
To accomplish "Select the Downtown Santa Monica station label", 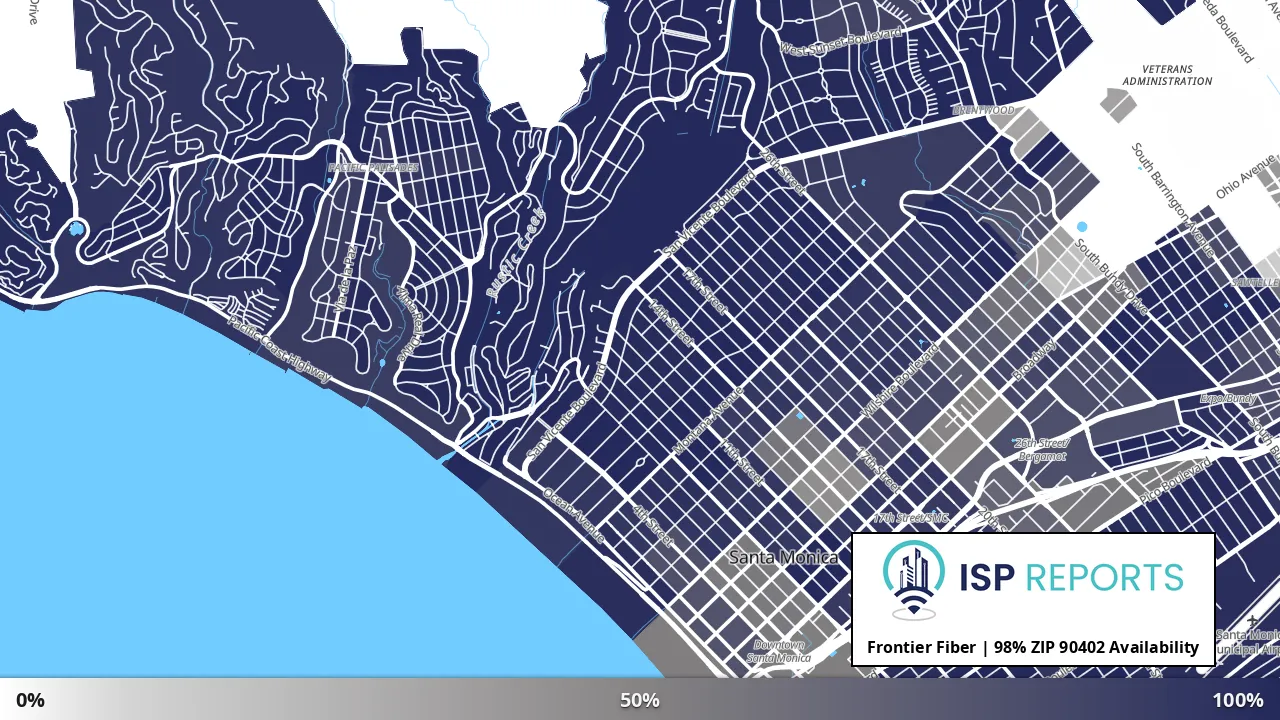I will (779, 652).
